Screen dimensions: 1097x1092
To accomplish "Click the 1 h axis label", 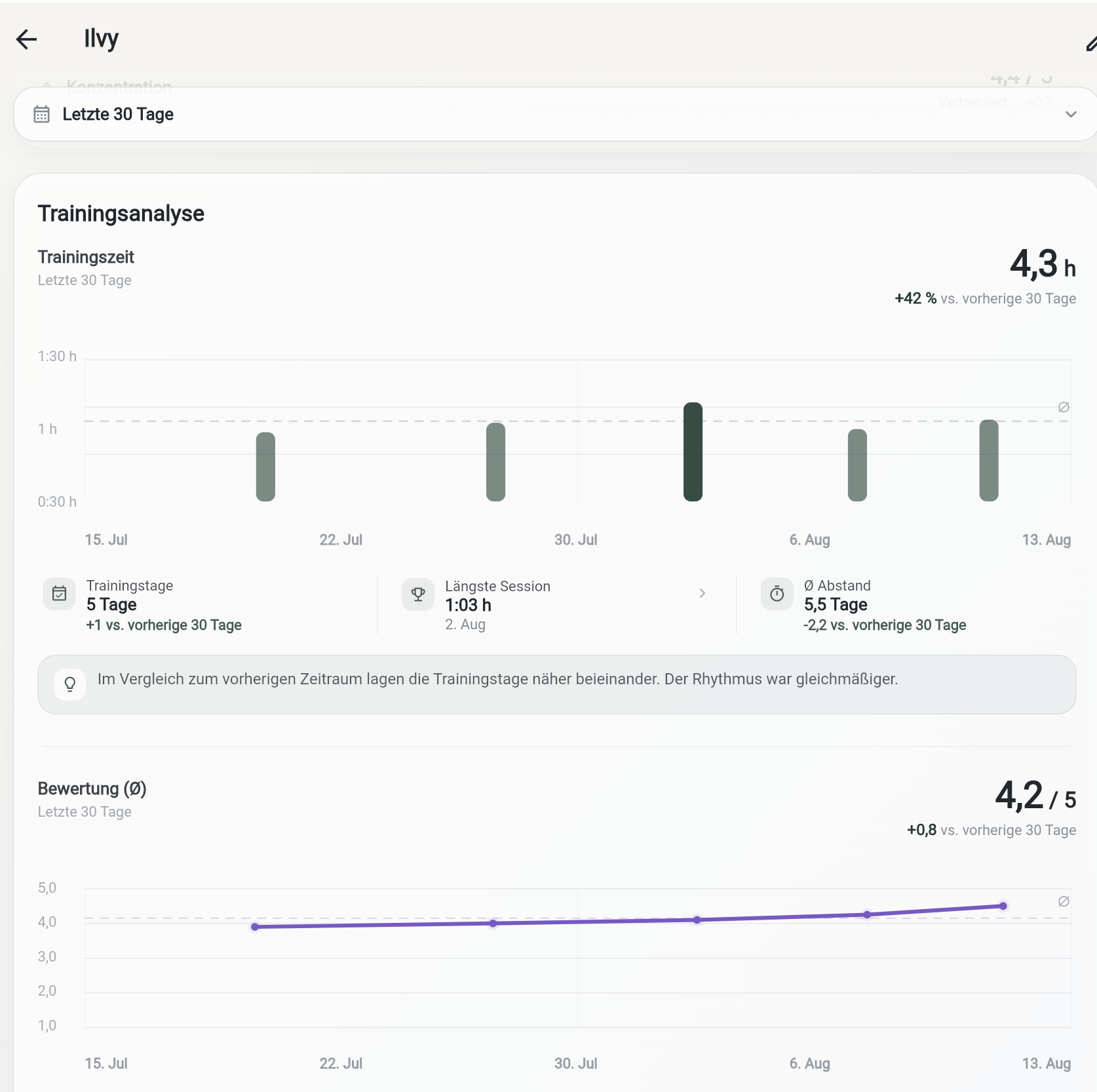I will coord(47,429).
